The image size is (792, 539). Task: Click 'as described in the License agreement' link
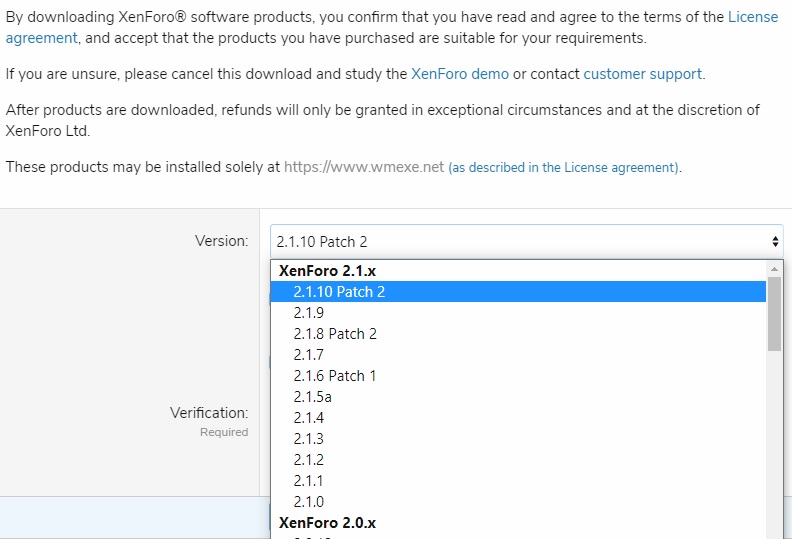point(564,167)
